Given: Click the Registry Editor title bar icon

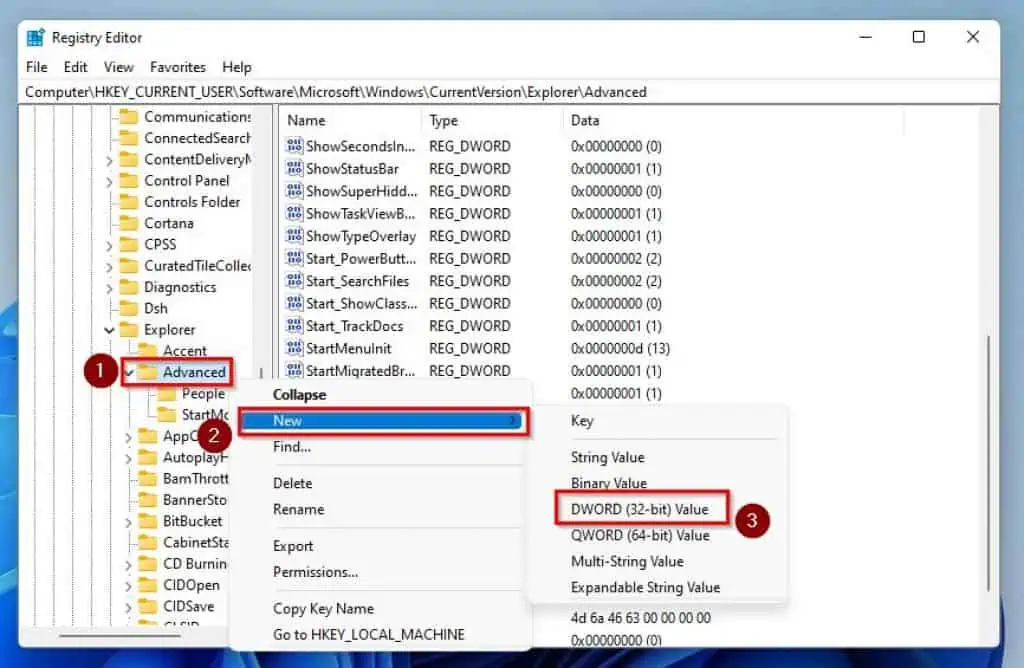Looking at the screenshot, I should point(35,37).
